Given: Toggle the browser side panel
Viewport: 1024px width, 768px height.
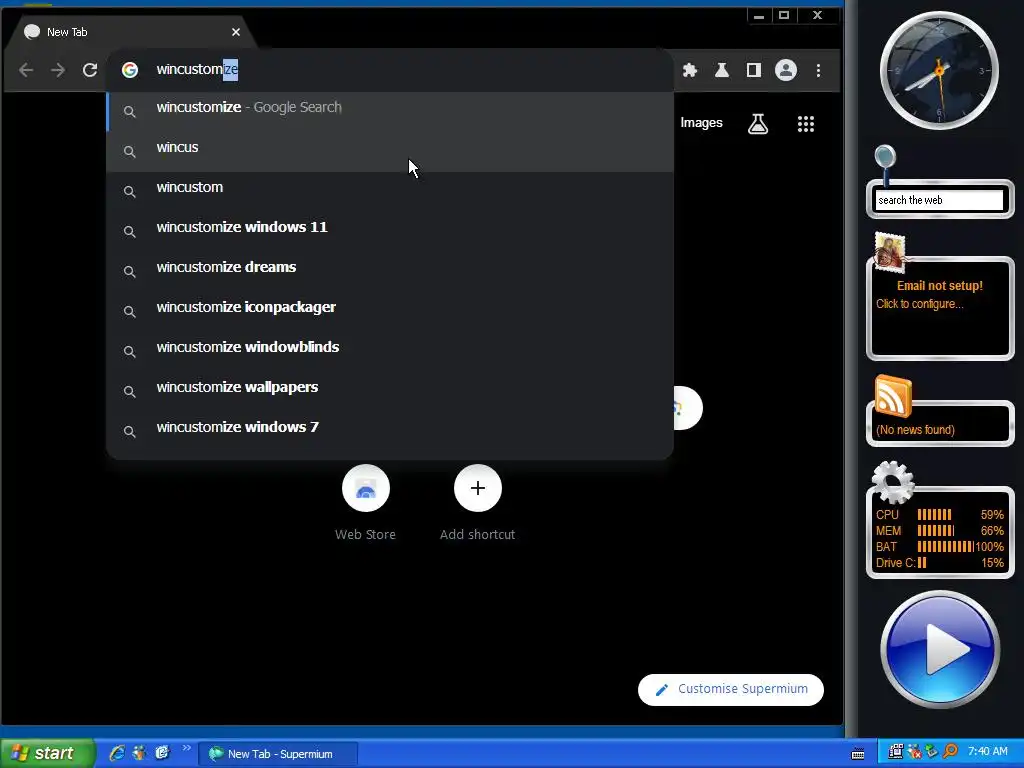Looking at the screenshot, I should click(754, 71).
